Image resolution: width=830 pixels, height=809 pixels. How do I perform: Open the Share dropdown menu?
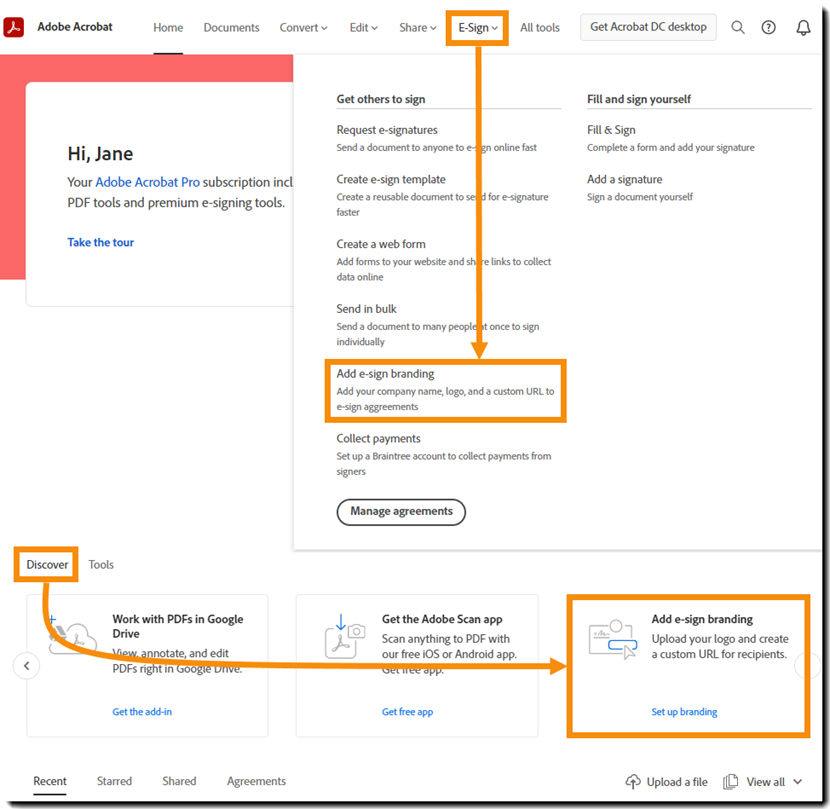pos(418,28)
